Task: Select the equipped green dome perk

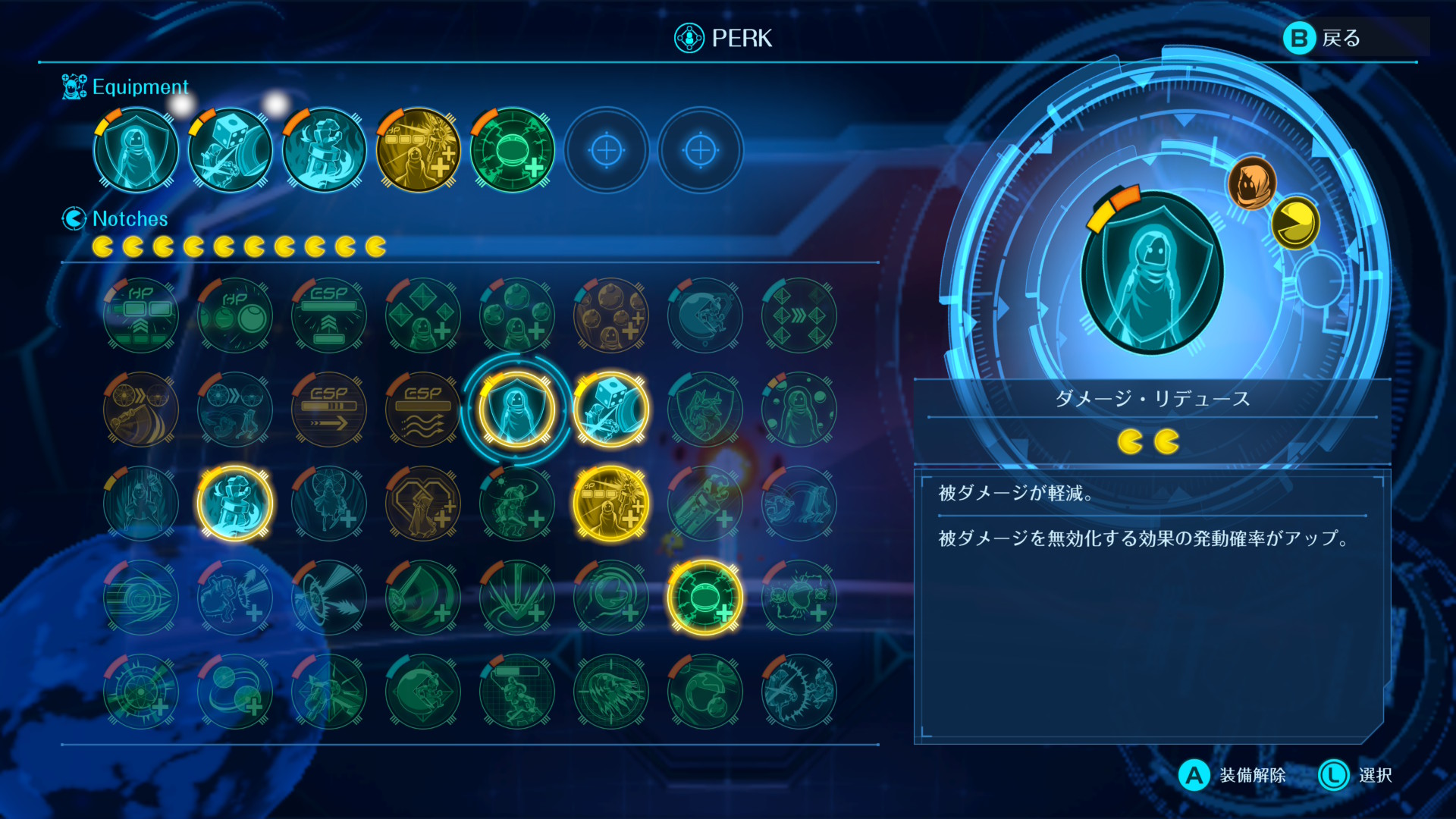Action: 512,150
